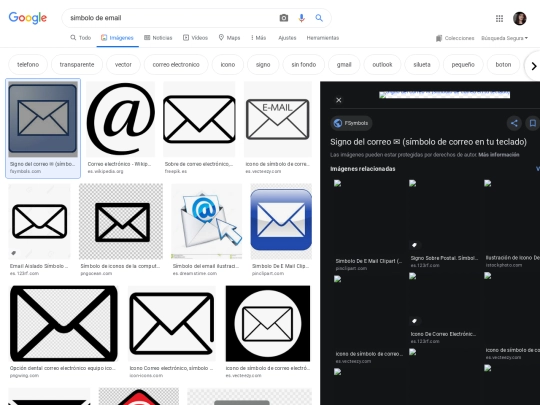The image size is (540, 405).
Task: Select the silueta chip
Action: click(x=422, y=65)
